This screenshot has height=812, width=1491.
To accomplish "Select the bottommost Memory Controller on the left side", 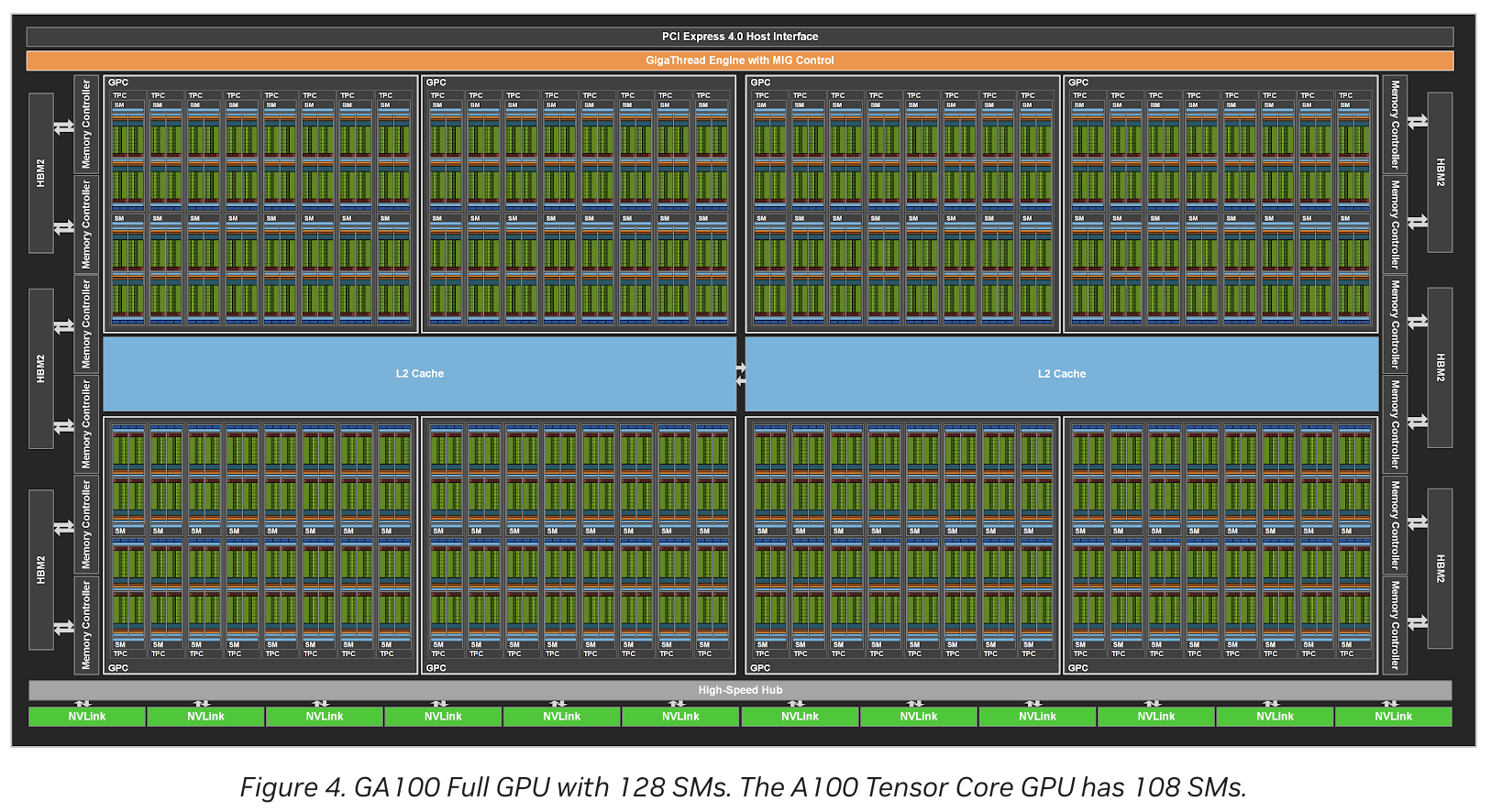I will 86,624.
